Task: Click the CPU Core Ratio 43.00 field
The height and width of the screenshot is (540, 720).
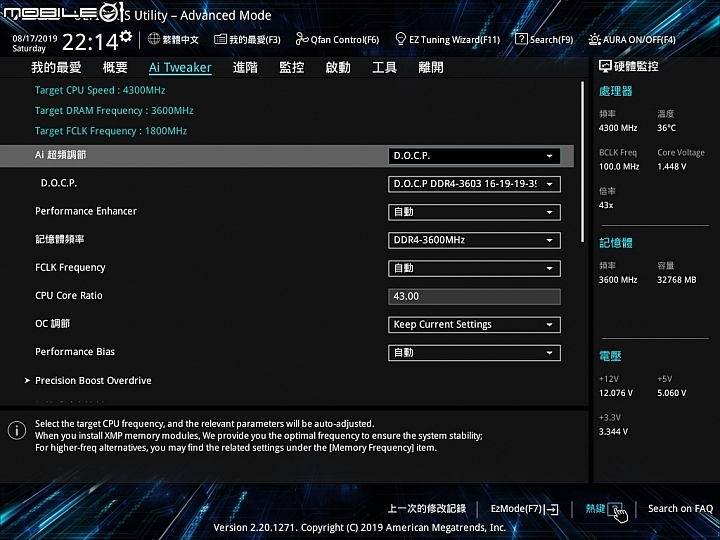Action: click(x=474, y=297)
